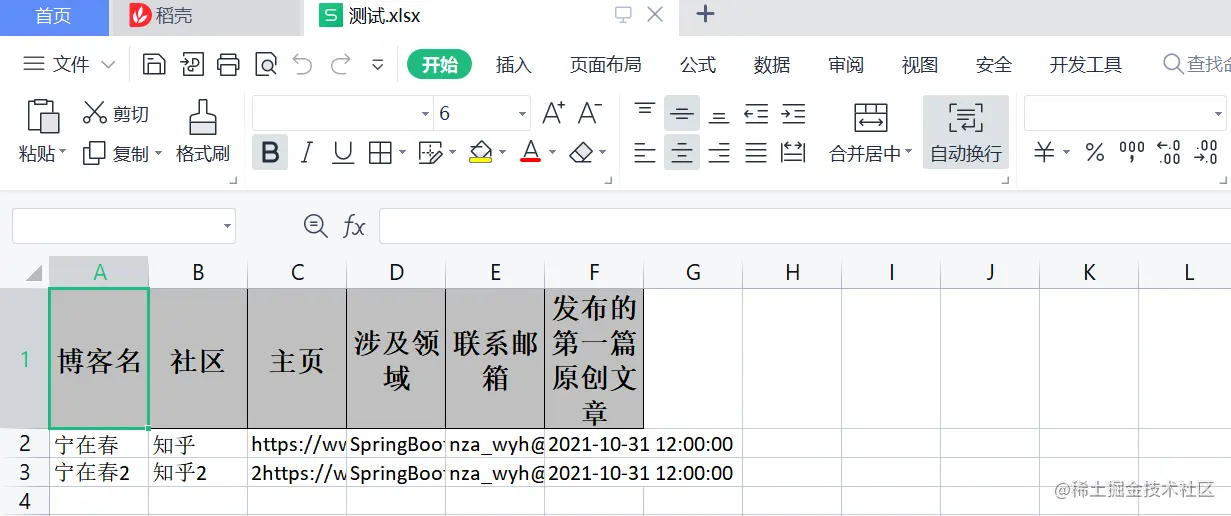Image resolution: width=1231 pixels, height=516 pixels.
Task: Apply percent style icon
Action: click(x=1095, y=153)
